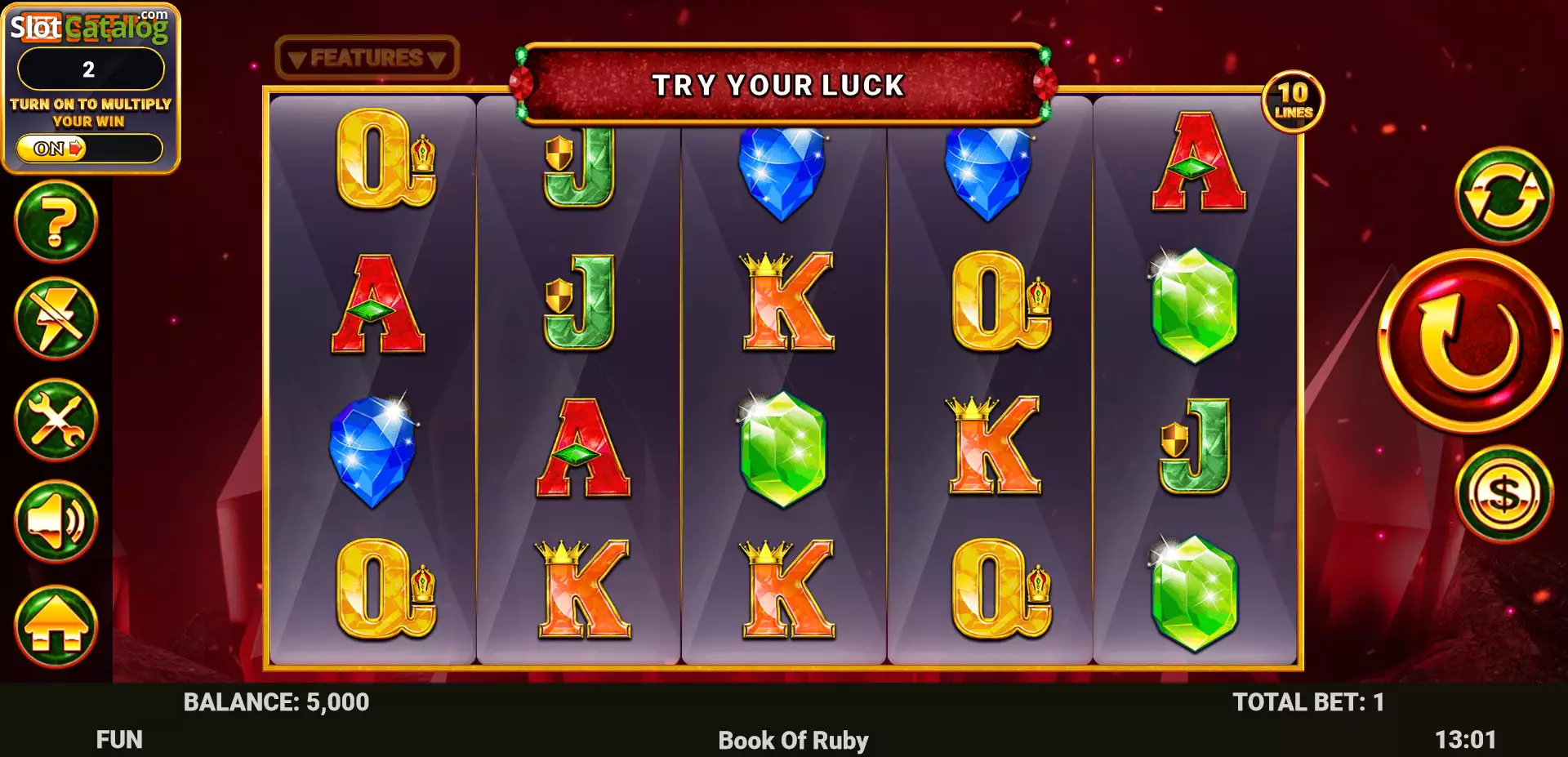
Task: Open the settings wrench and screwdriver icon
Action: [56, 420]
